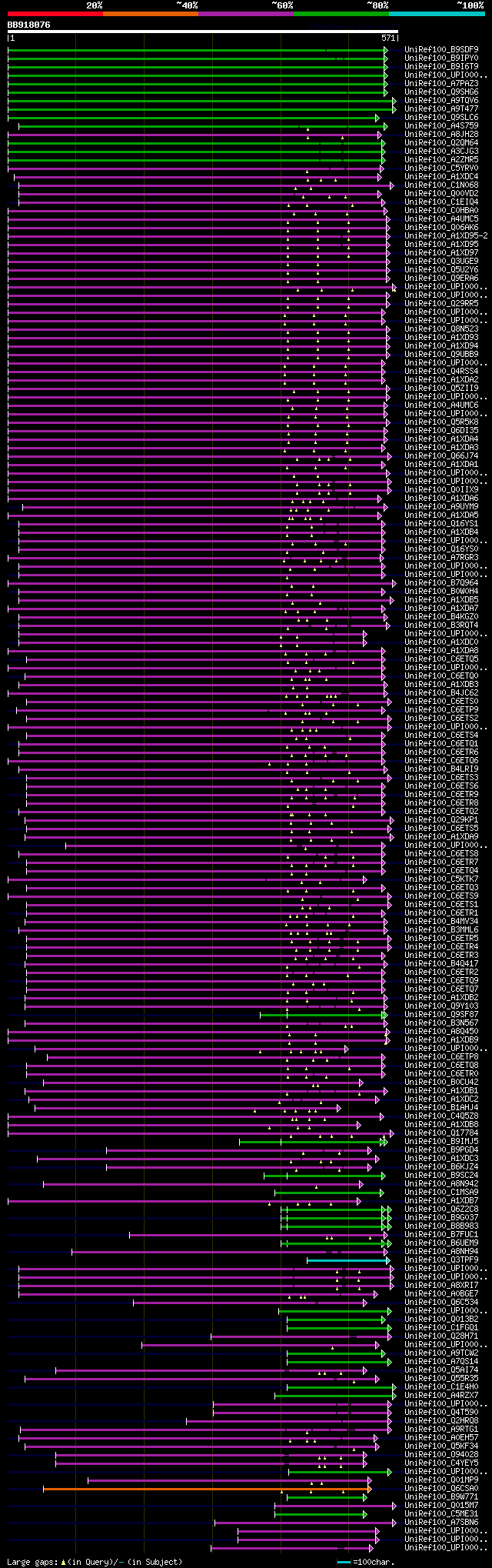Screen dimensions: 492x1568
Task: Select label UniRef100_Q9SLC6
Action: point(441,117)
